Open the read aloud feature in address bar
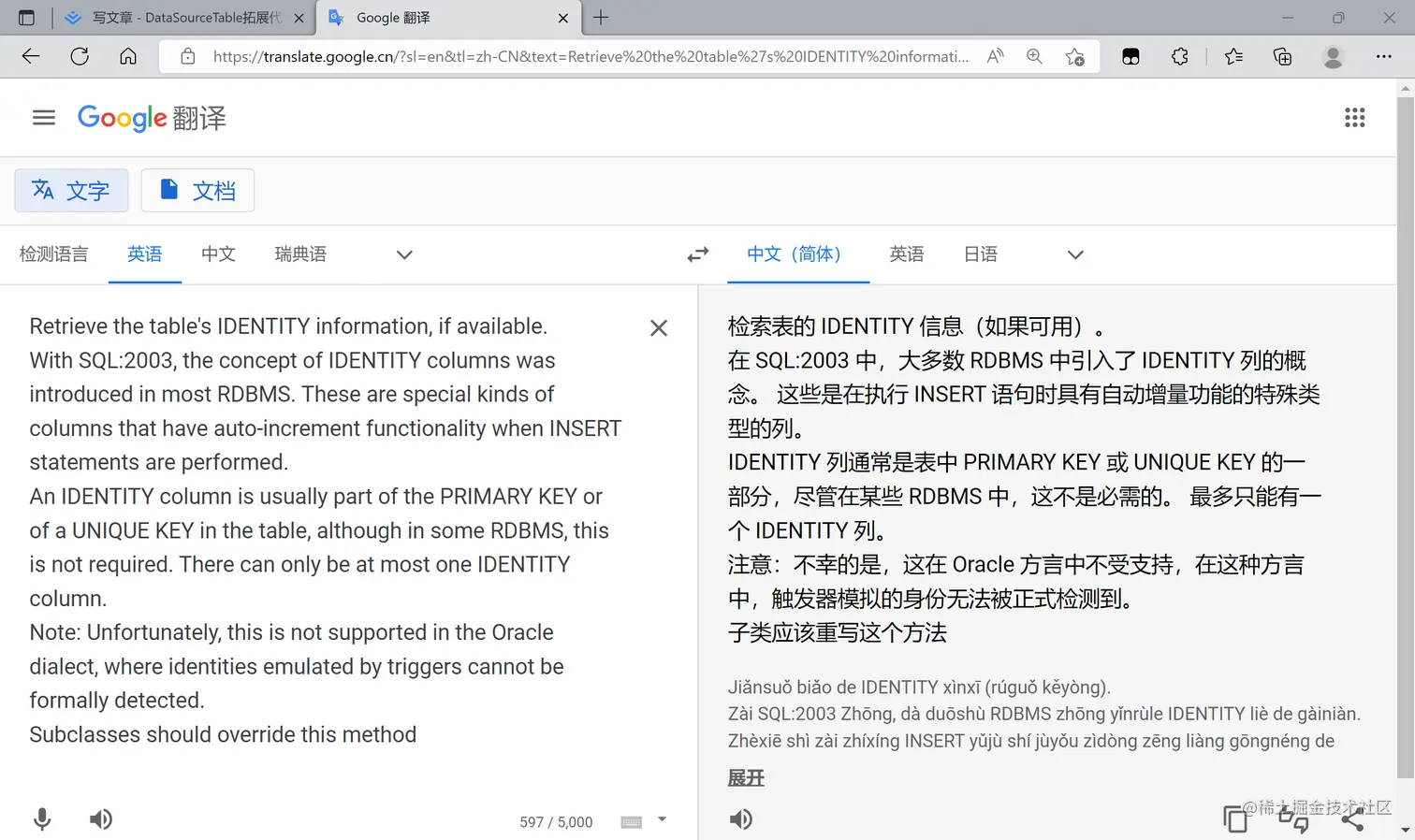 [x=995, y=57]
